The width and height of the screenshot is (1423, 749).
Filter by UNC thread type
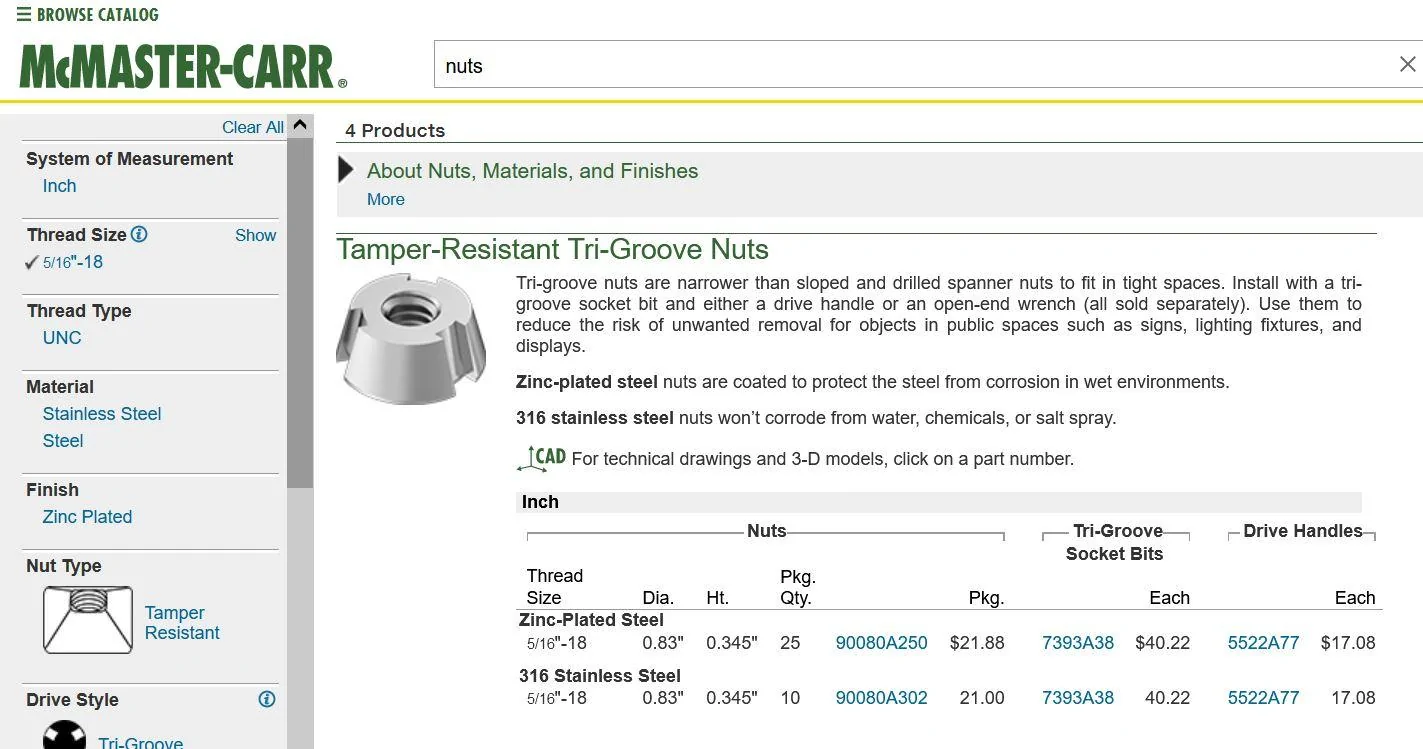point(62,338)
